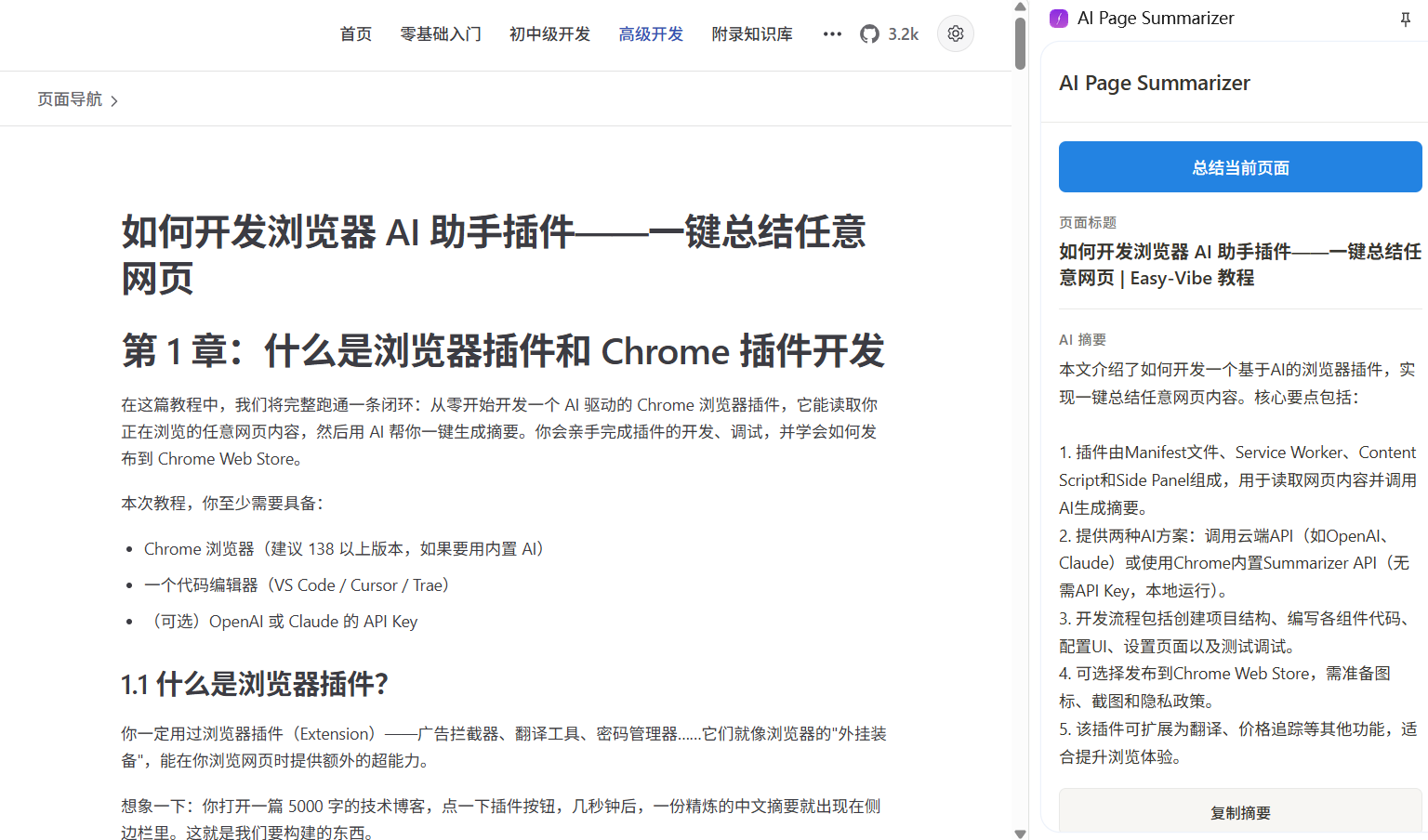
Task: Open appearance settings with the gear icon
Action: pyautogui.click(x=955, y=33)
